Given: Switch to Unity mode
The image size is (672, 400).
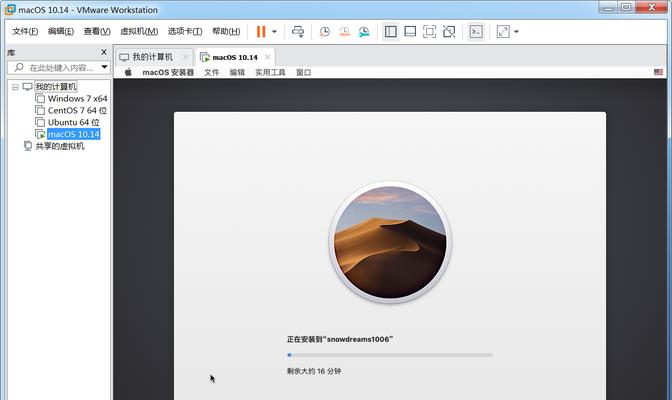Looking at the screenshot, I should [x=449, y=31].
